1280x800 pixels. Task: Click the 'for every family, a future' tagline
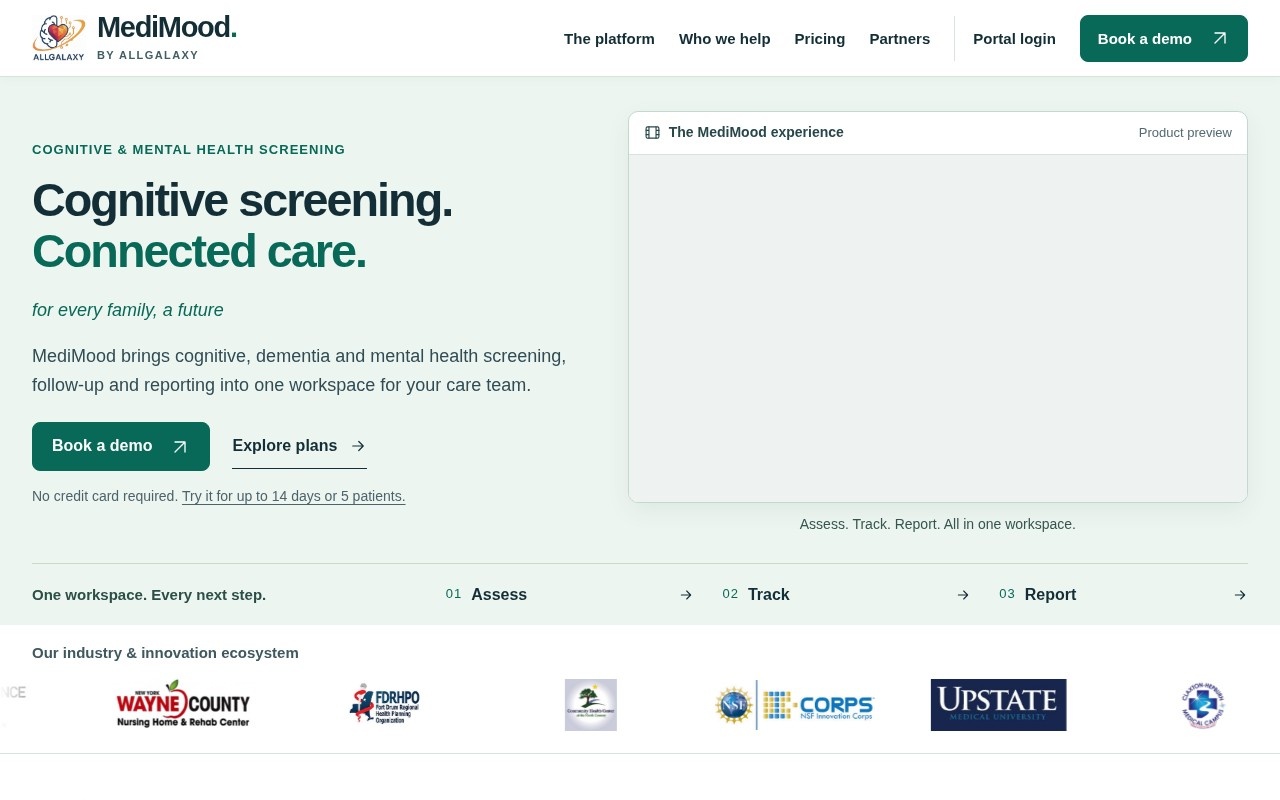tap(128, 310)
